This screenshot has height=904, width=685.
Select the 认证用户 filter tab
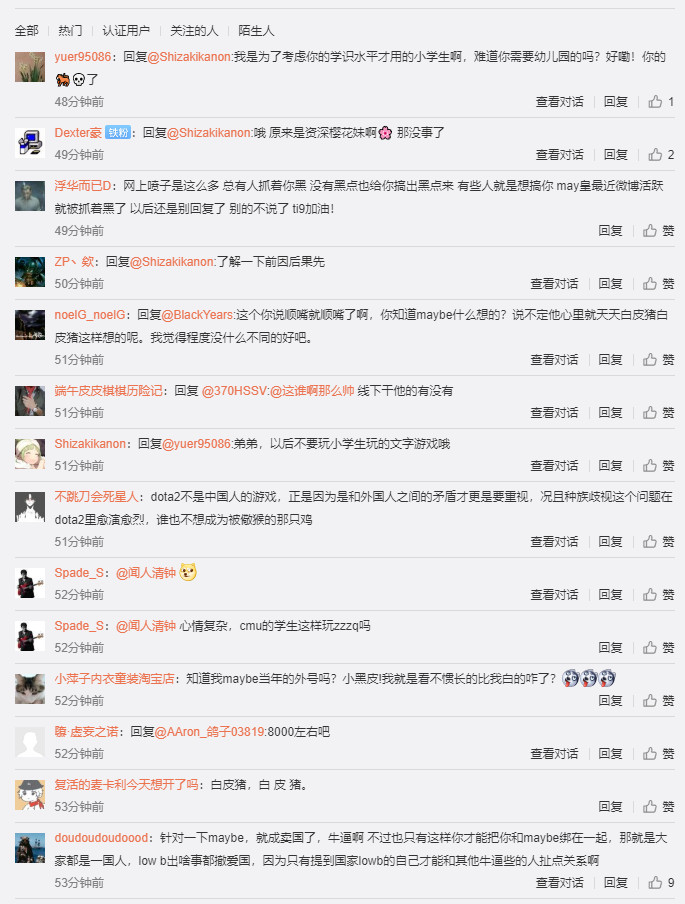[x=126, y=31]
